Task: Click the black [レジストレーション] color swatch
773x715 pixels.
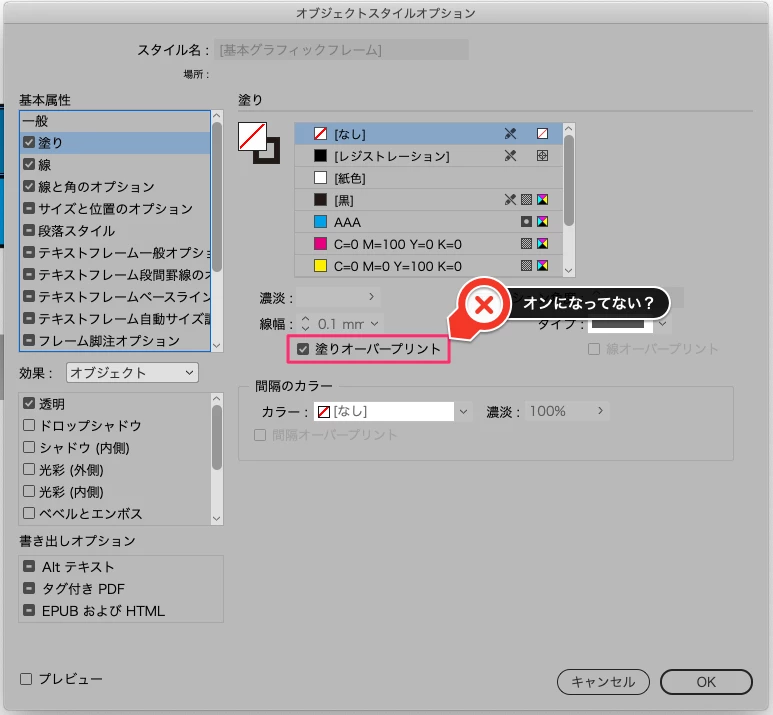Action: pyautogui.click(x=320, y=156)
